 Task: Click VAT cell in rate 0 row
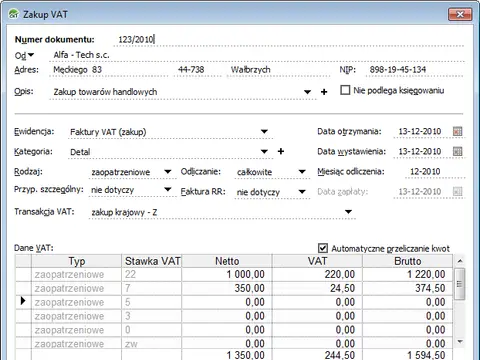[317, 330]
